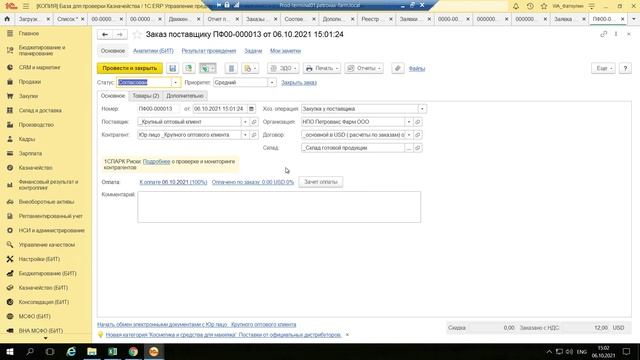Open the calendar picker for the order date

[251, 109]
